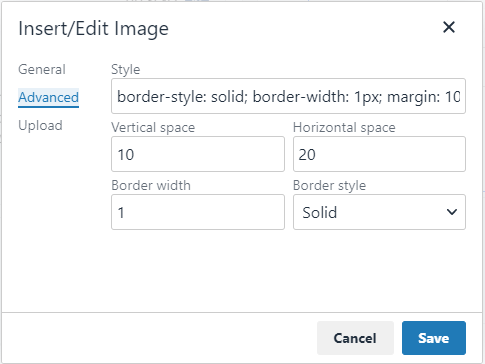
Task: Cancel the image edit dialog
Action: 355,338
